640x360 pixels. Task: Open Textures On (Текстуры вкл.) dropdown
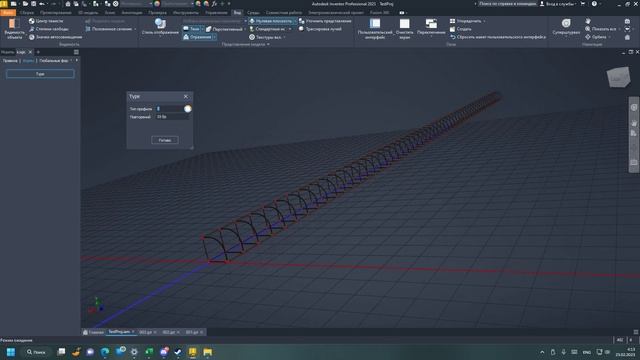click(x=267, y=37)
